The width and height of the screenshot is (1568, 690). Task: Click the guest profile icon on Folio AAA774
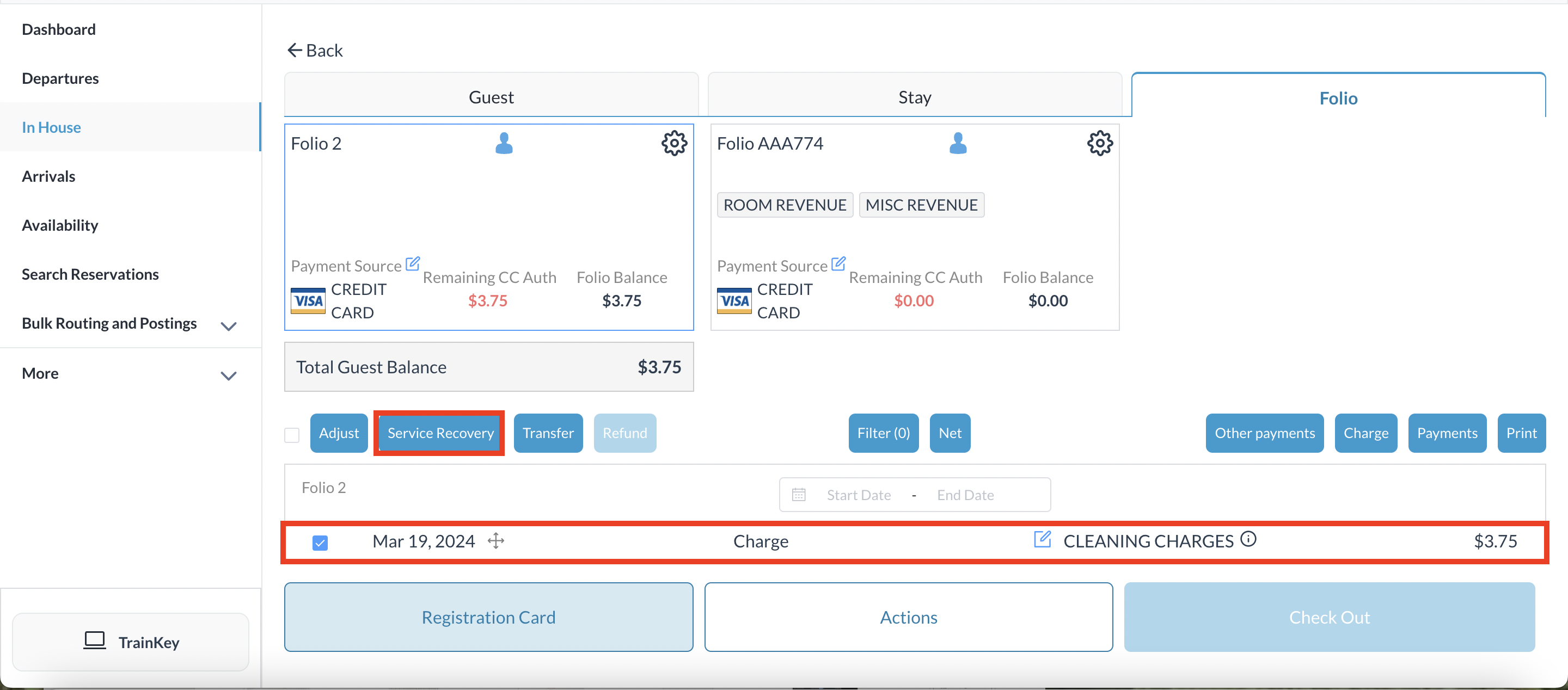pos(958,144)
